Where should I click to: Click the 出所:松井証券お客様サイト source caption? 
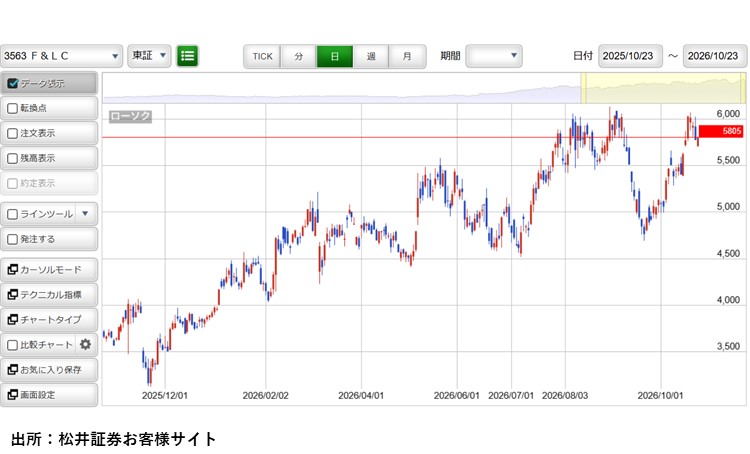[x=114, y=439]
